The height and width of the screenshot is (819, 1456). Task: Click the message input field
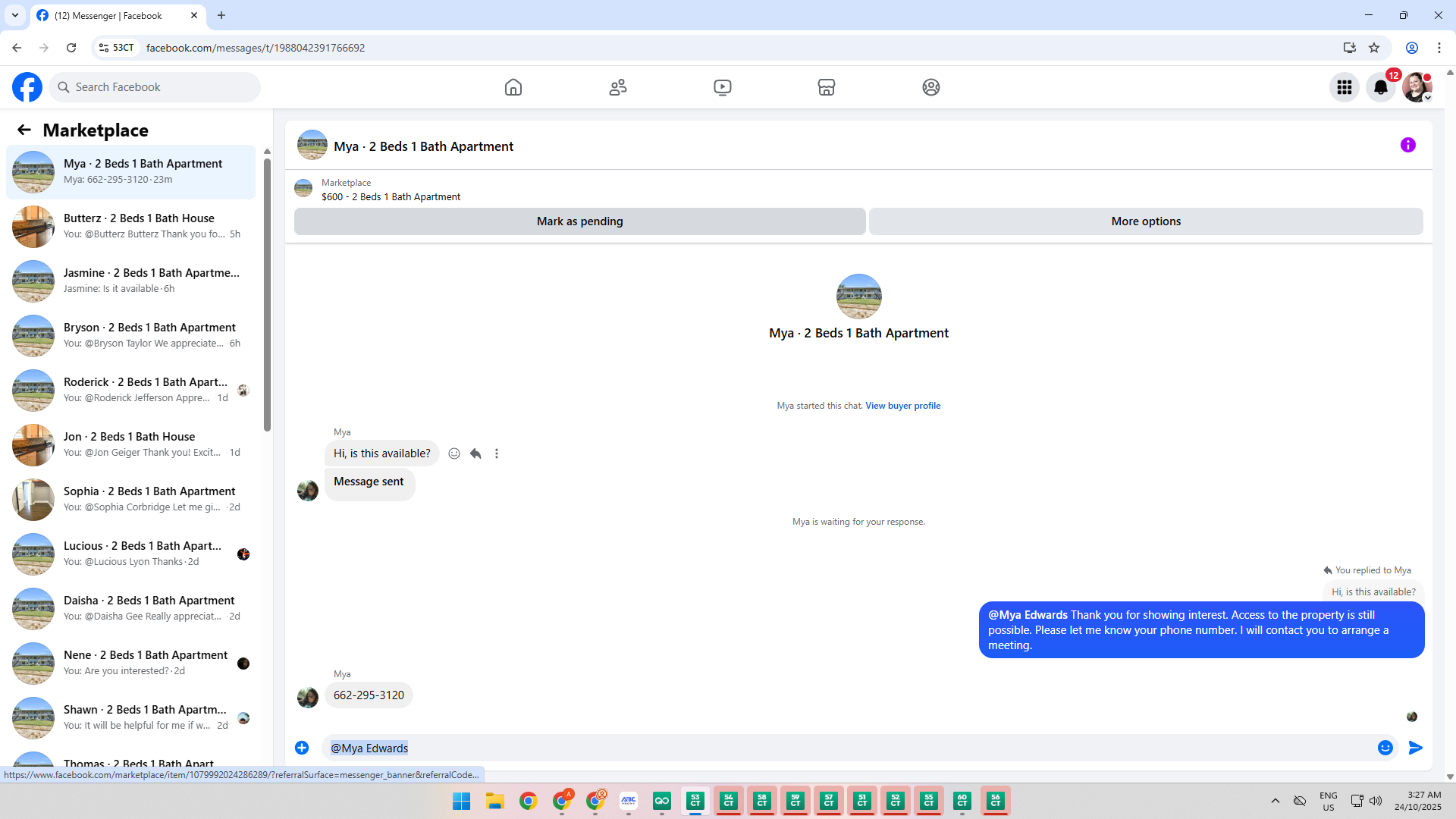click(848, 748)
